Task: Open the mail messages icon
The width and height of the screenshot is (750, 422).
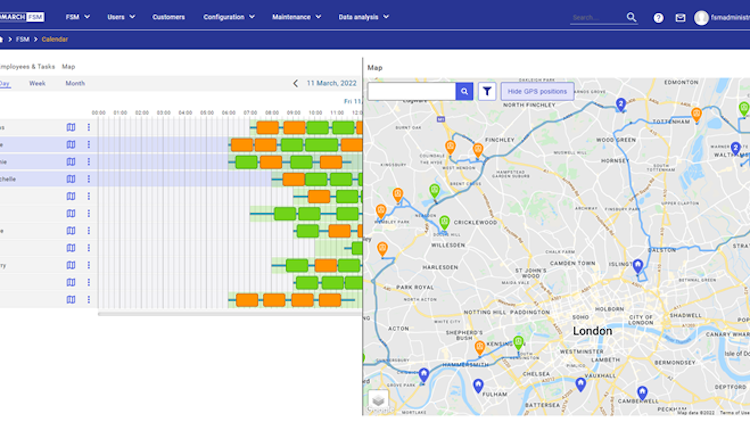Action: 680,18
